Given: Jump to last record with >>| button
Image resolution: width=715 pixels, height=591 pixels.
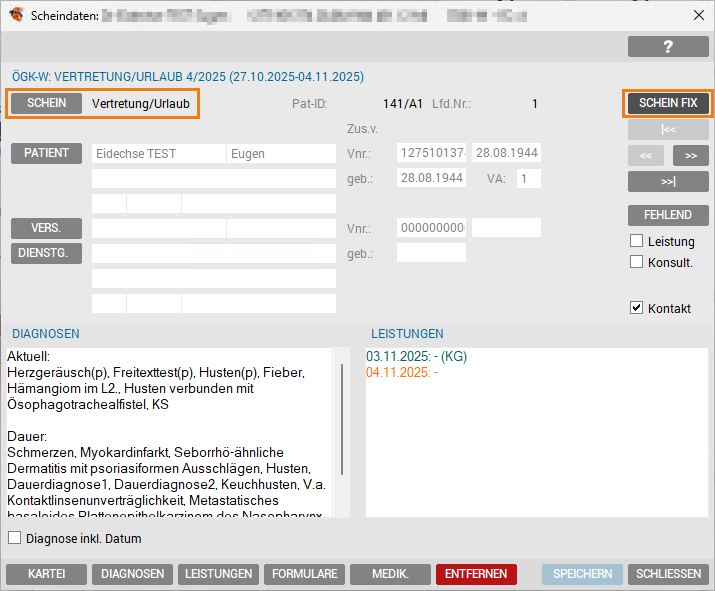Looking at the screenshot, I should pyautogui.click(x=668, y=181).
